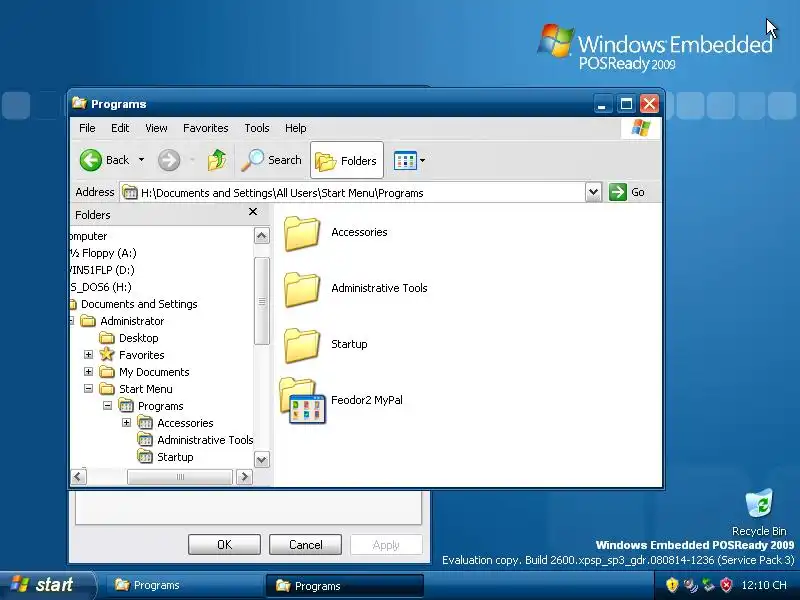Click My Documents tree folder icon
The width and height of the screenshot is (800, 600).
pos(107,371)
